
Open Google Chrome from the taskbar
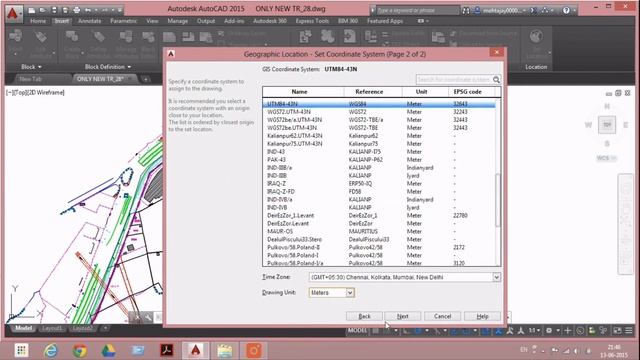coord(80,350)
